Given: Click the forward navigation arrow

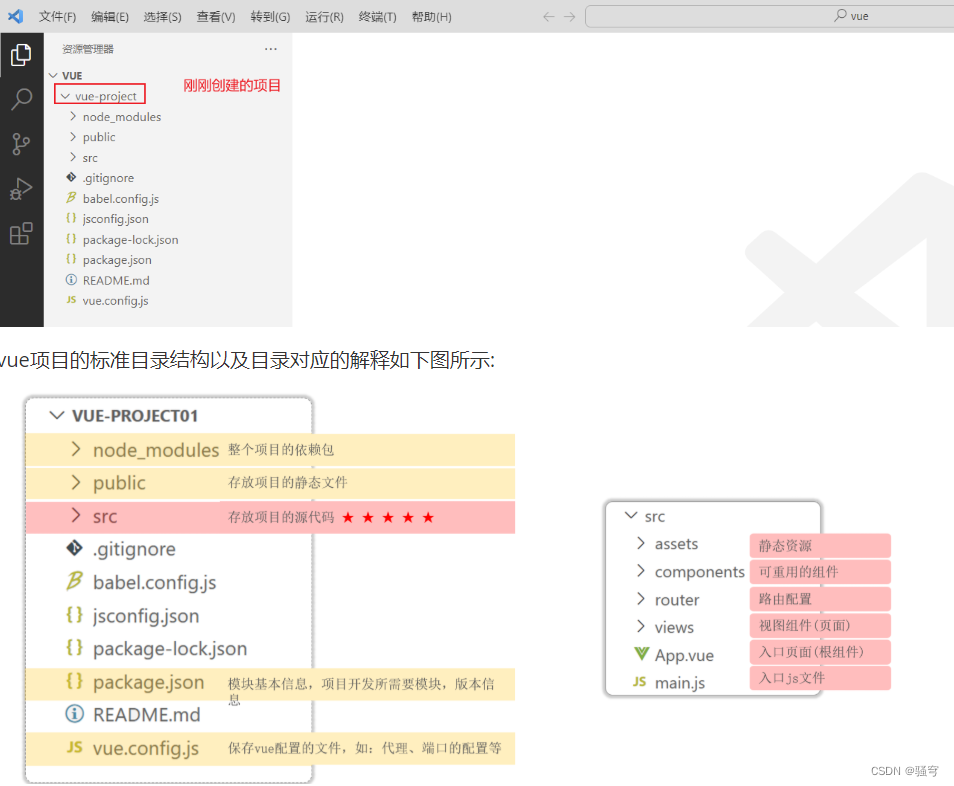Looking at the screenshot, I should (571, 16).
